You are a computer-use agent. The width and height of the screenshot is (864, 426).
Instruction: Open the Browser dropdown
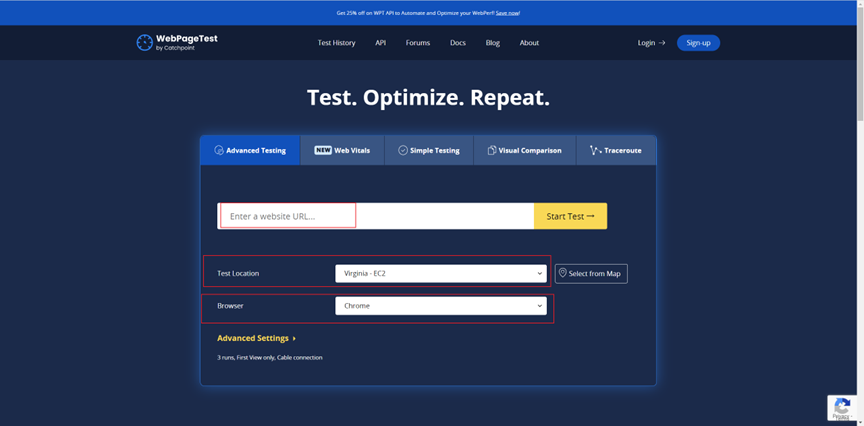pos(441,306)
